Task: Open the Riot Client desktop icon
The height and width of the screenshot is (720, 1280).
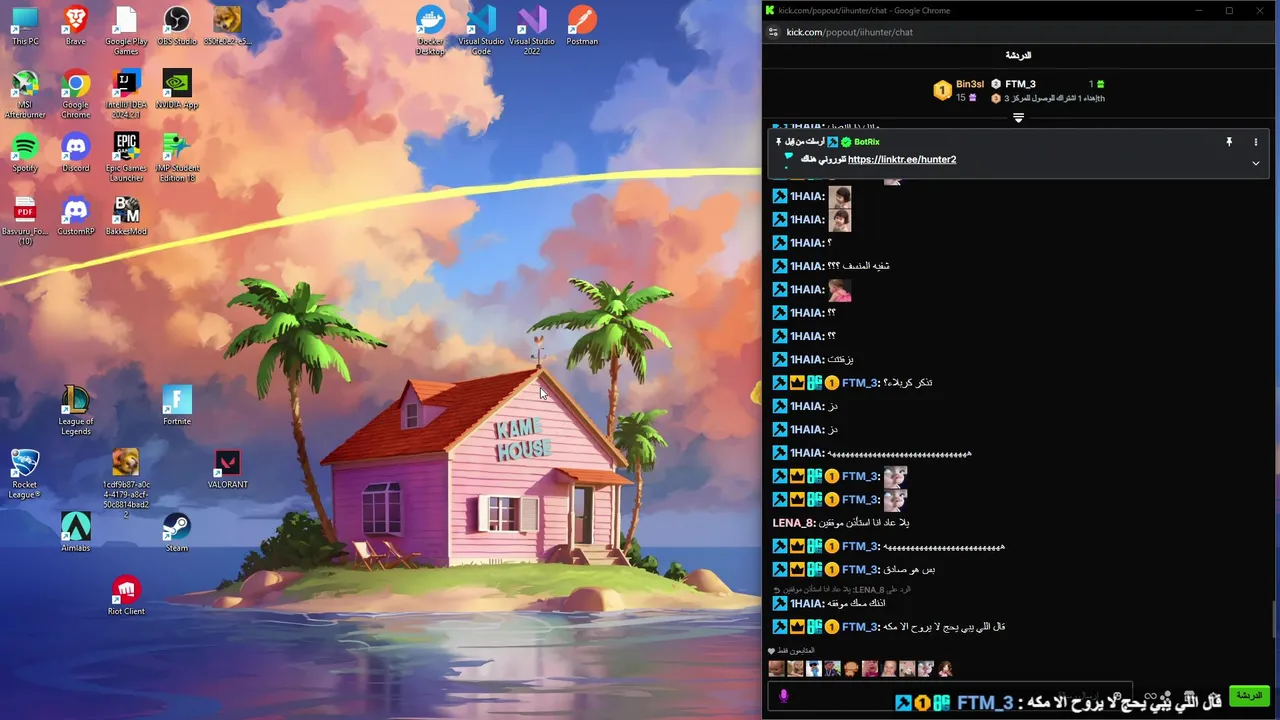Action: (126, 595)
